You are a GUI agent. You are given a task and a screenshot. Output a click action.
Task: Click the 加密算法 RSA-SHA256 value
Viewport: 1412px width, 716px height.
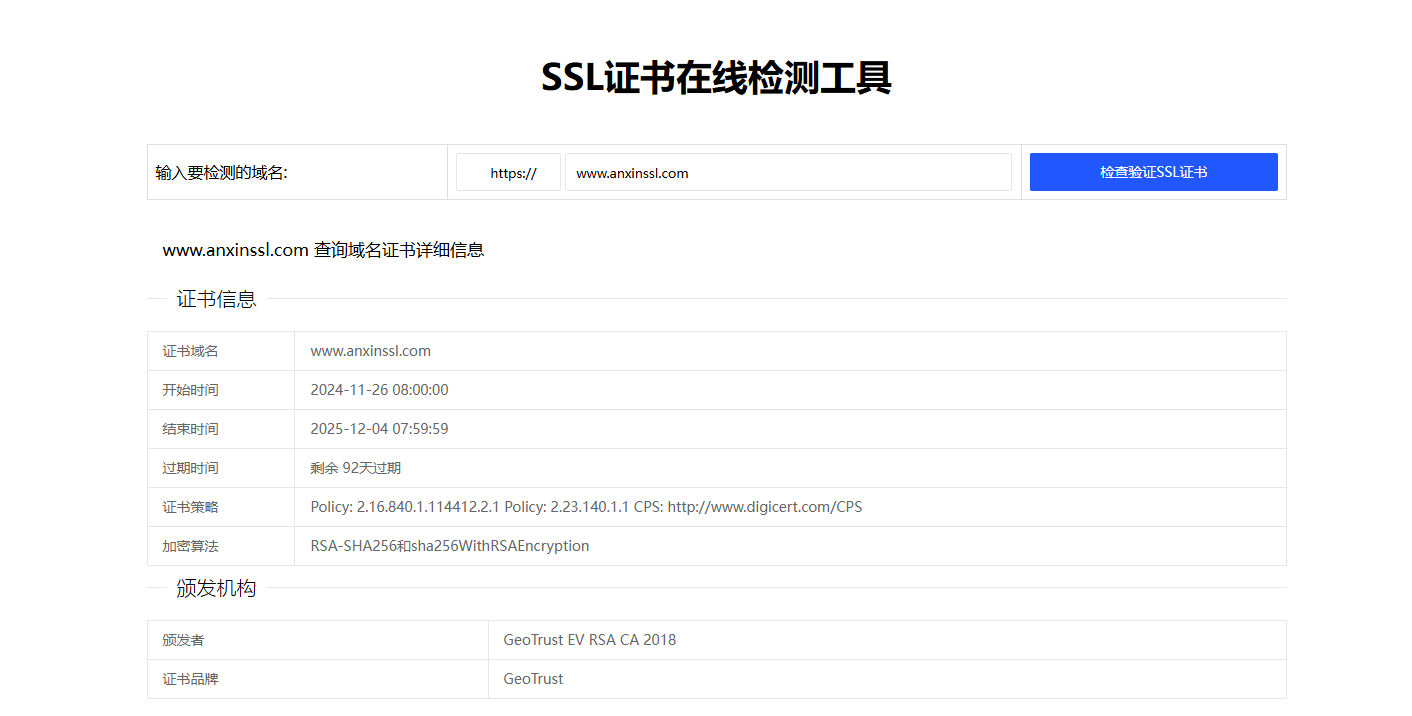coord(449,545)
